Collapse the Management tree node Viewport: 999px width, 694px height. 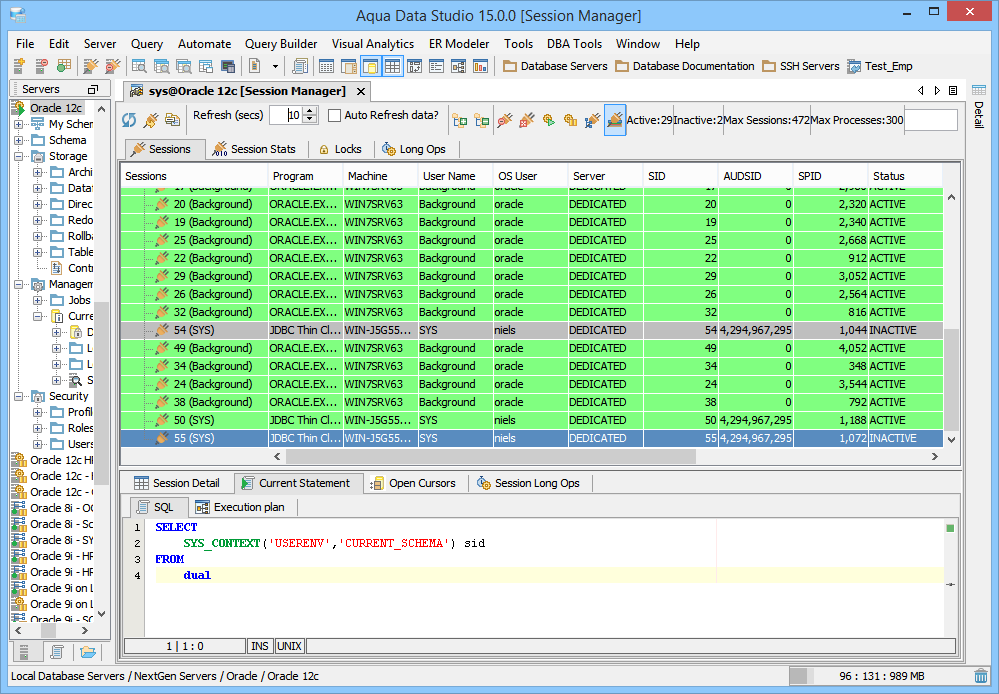pyautogui.click(x=18, y=284)
